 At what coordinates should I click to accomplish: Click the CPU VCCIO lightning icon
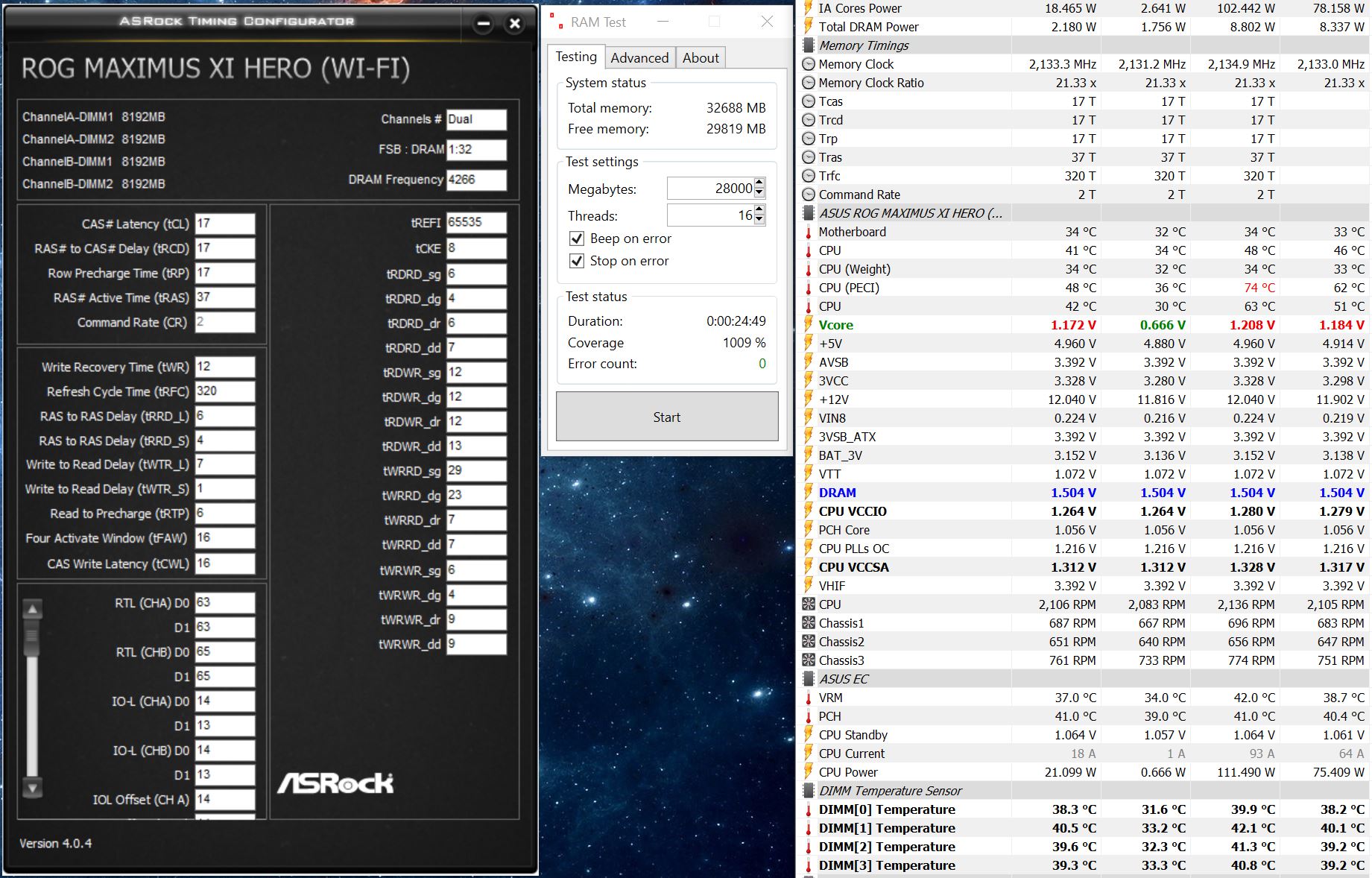pos(809,511)
